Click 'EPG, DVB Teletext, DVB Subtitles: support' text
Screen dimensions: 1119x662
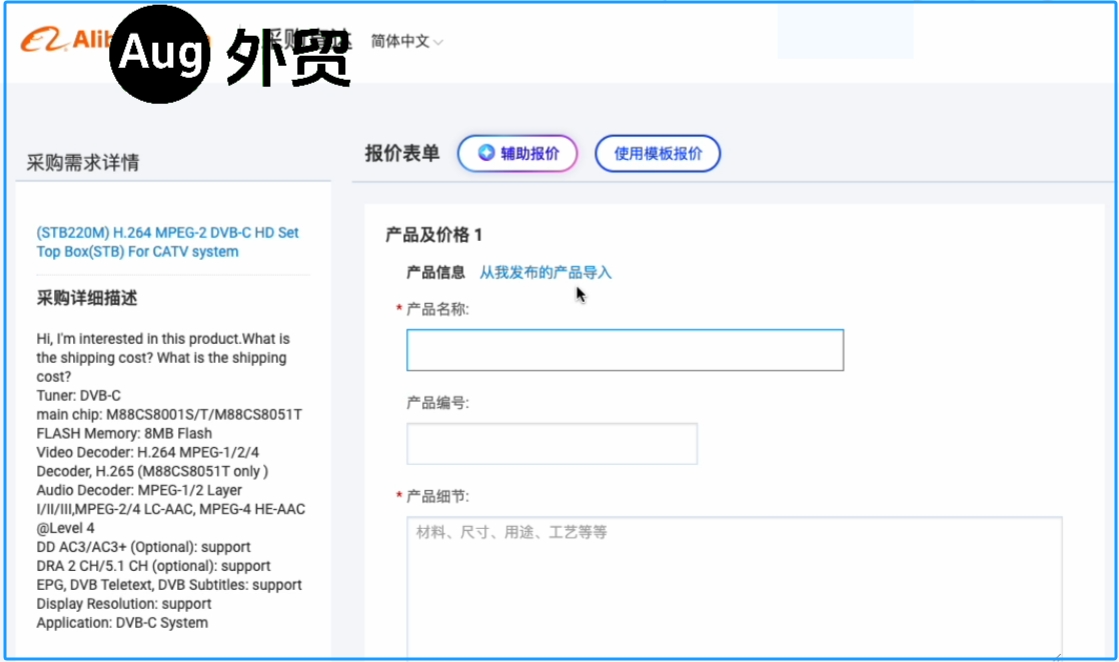point(169,585)
